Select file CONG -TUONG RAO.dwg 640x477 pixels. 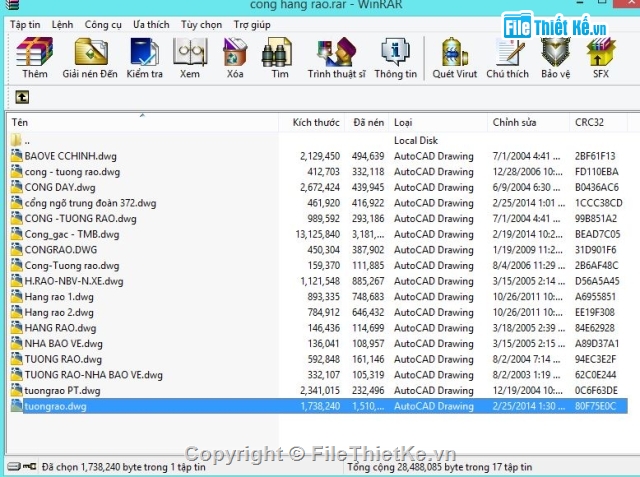coord(80,219)
